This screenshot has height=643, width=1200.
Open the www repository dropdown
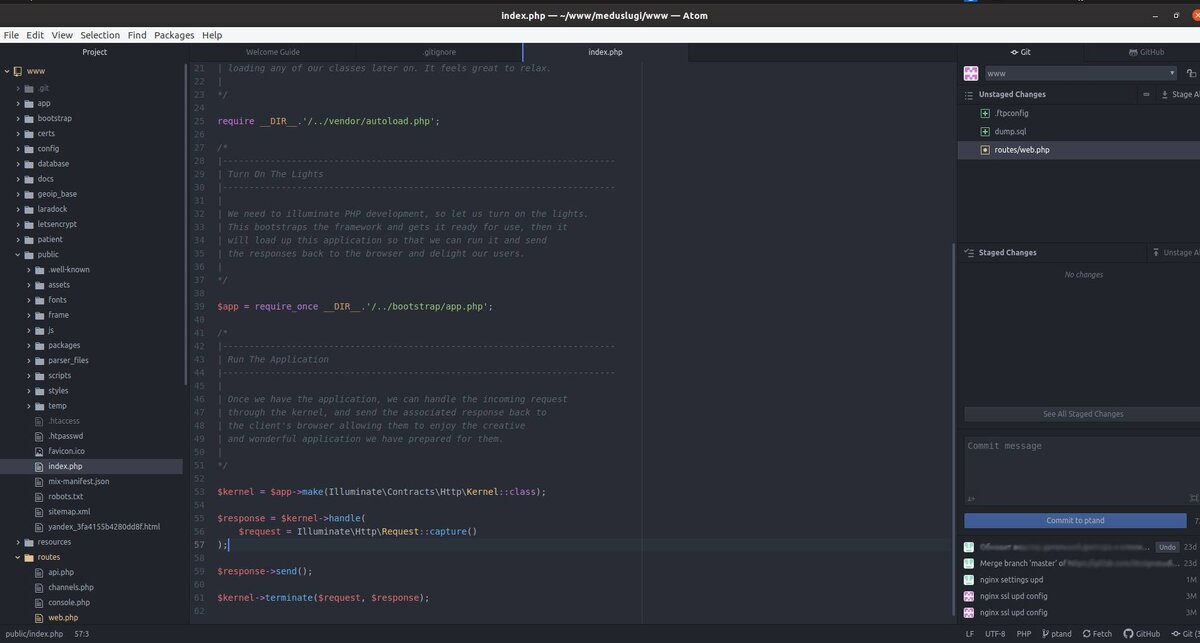[x=1078, y=73]
